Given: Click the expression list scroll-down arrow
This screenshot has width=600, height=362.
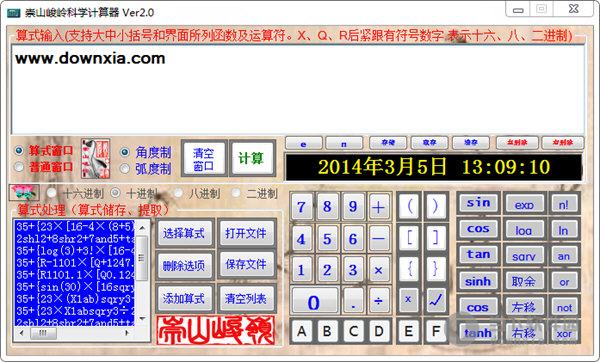Looking at the screenshot, I should click(x=142, y=318).
